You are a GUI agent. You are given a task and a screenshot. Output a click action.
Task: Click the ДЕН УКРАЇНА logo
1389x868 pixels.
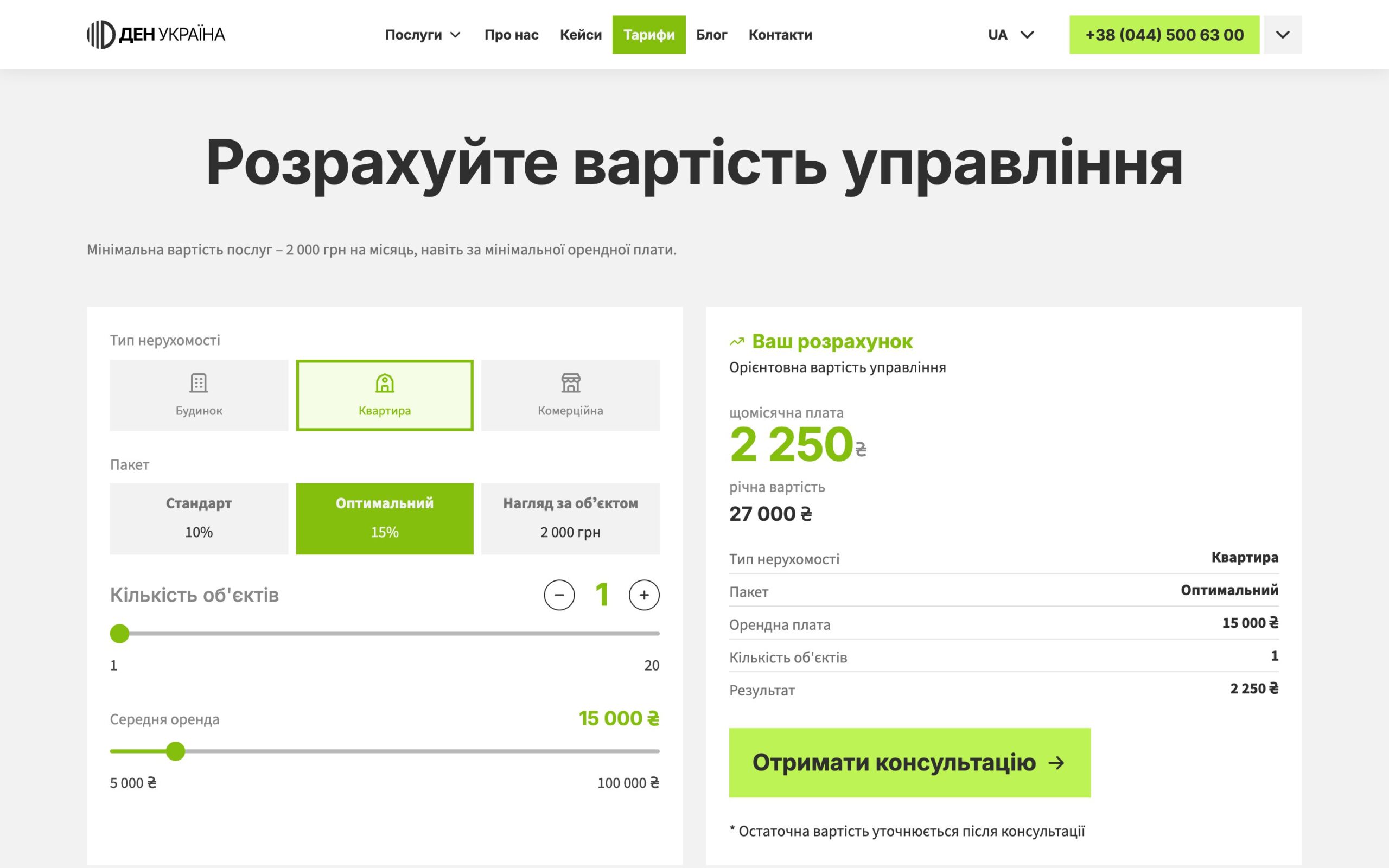point(156,34)
